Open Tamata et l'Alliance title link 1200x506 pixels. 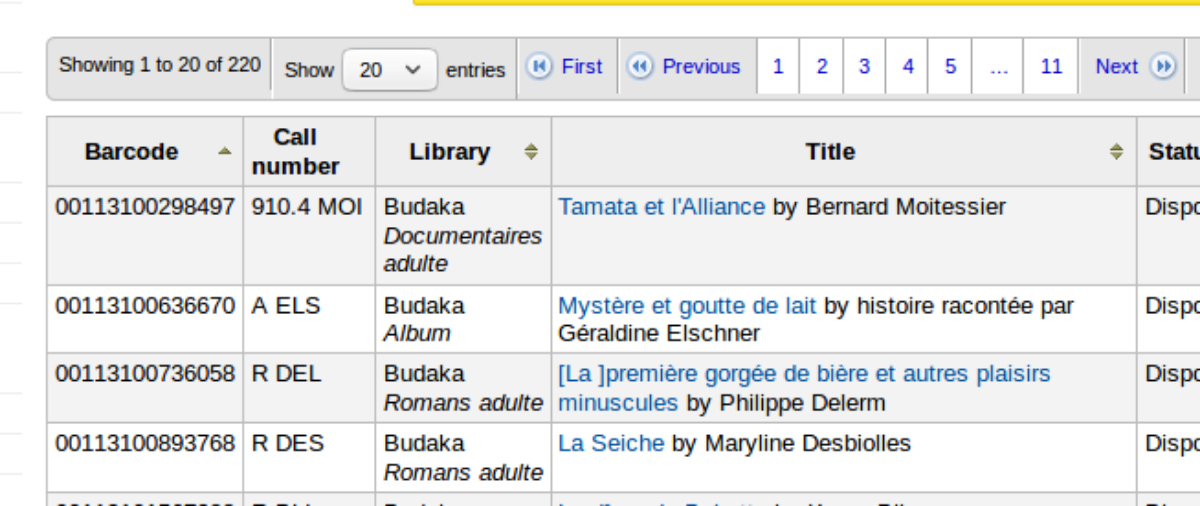[661, 207]
